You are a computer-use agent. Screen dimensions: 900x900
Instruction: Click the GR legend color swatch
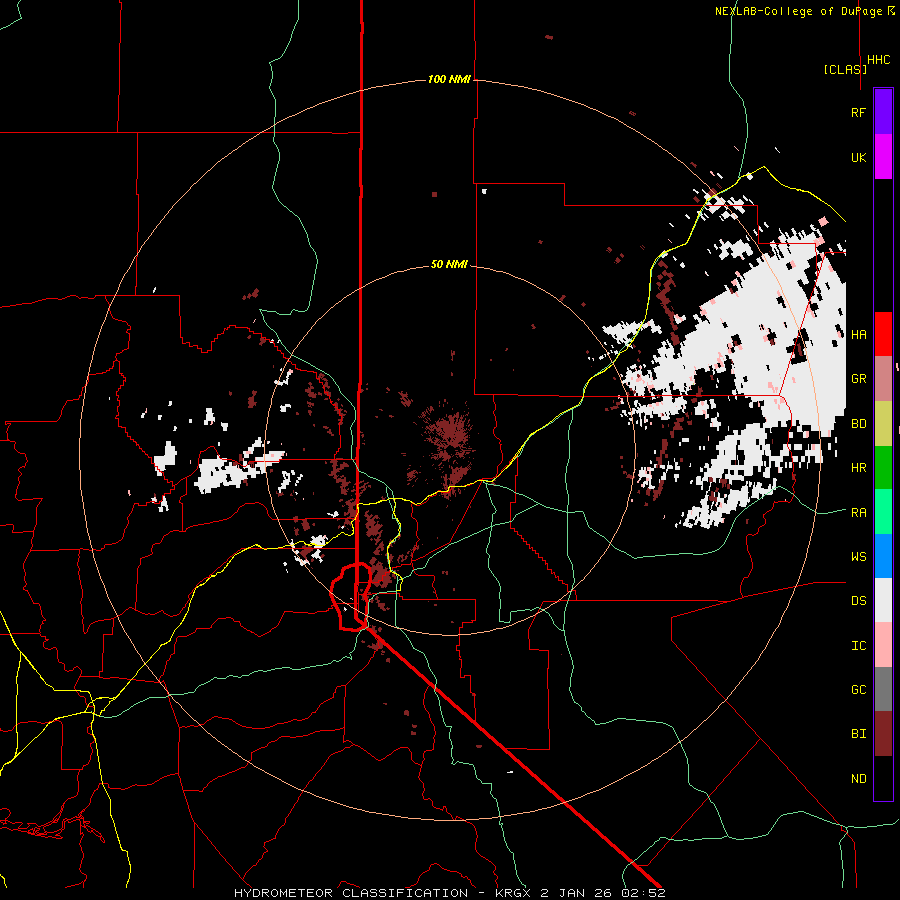click(883, 378)
